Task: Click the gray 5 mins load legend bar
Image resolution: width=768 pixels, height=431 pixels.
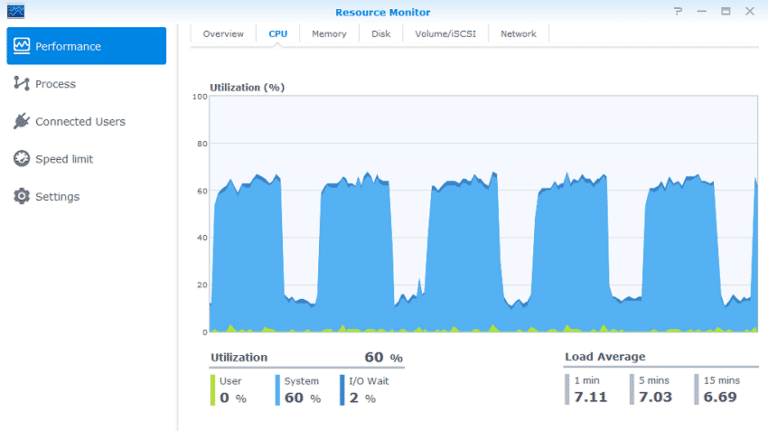Action: [x=631, y=389]
